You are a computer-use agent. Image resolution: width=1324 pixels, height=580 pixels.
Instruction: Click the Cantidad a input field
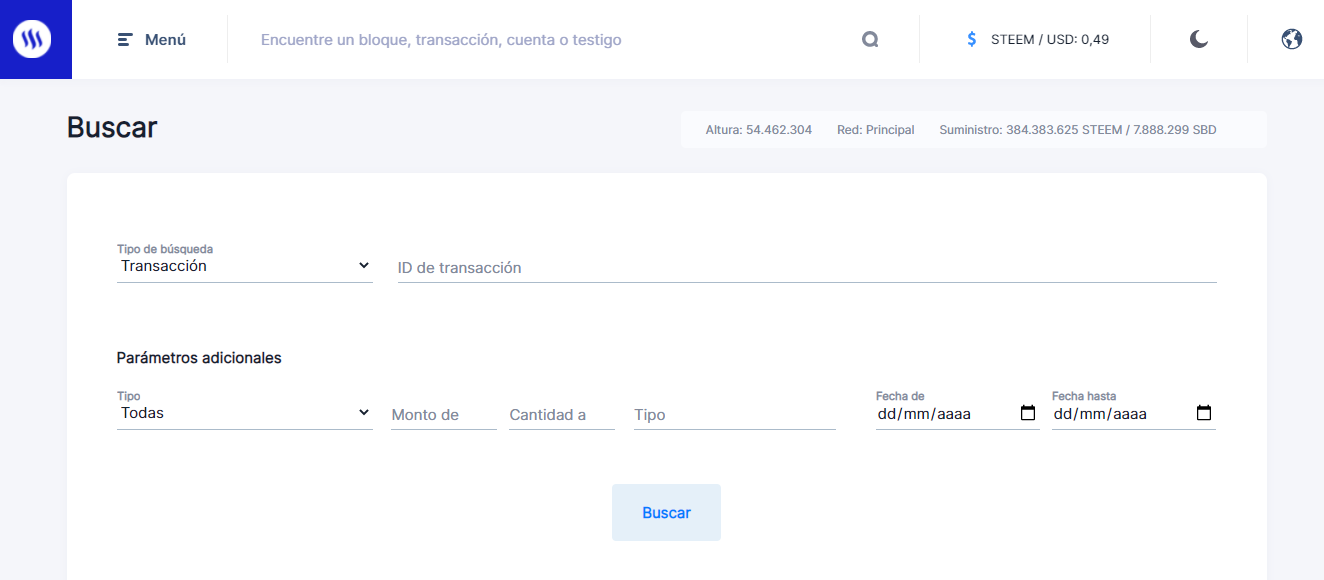pyautogui.click(x=562, y=415)
